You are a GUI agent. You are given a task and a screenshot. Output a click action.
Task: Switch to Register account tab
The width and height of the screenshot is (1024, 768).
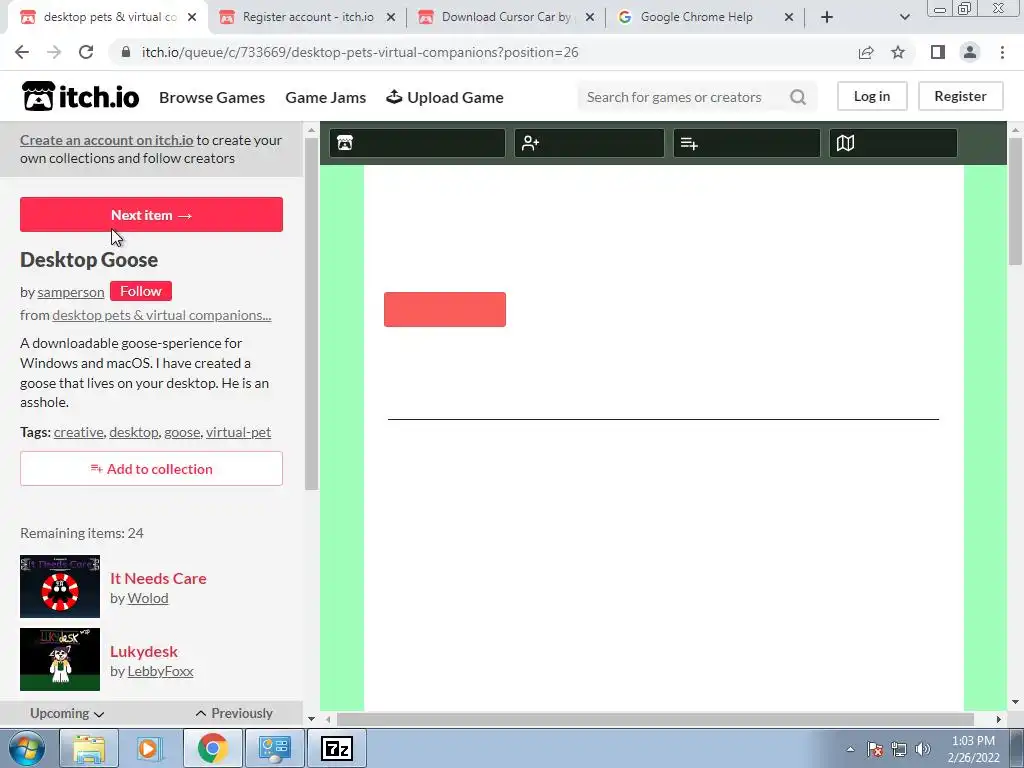point(308,17)
